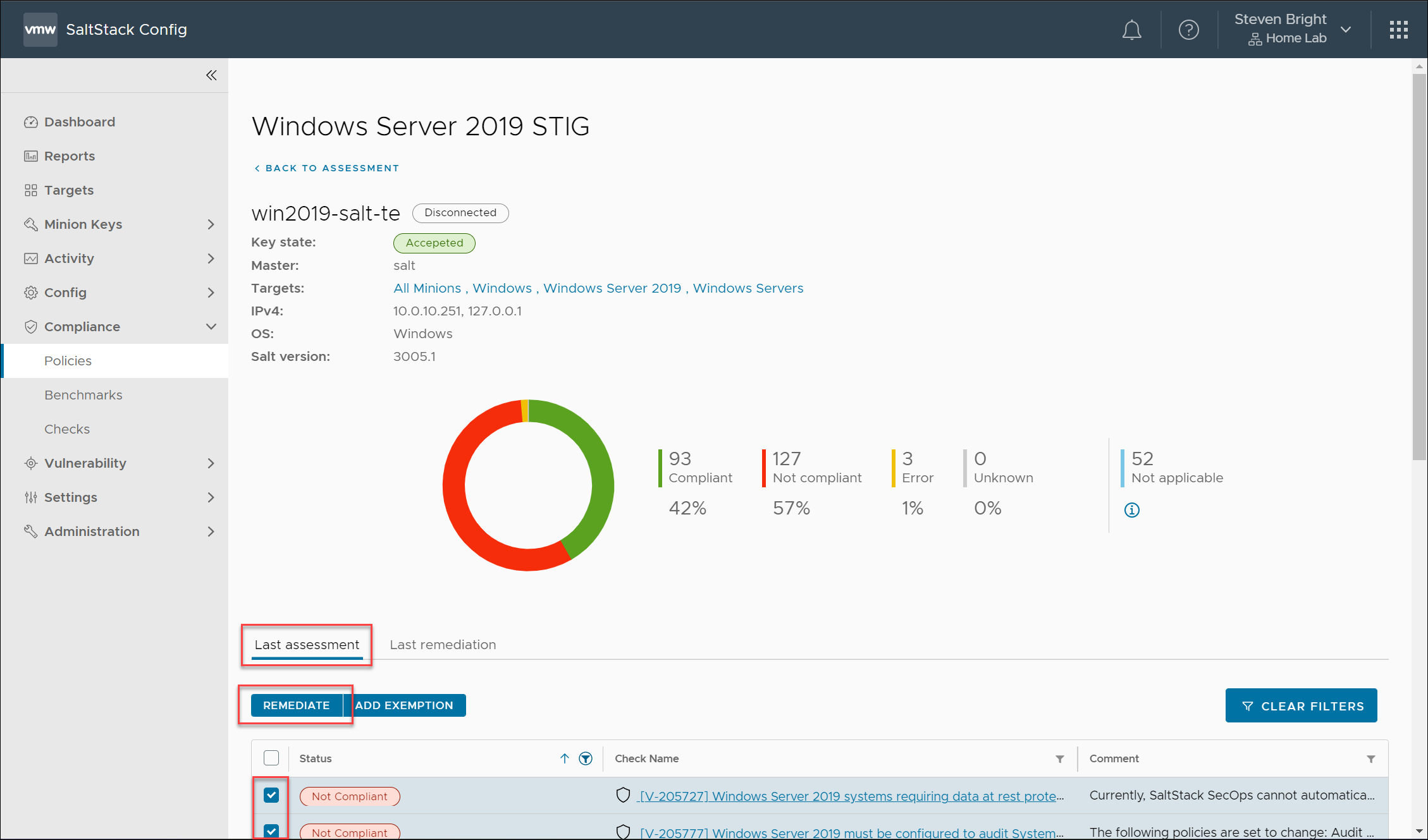Screen dimensions: 1428x840
Task: Click the Not applicable info icon
Action: (1131, 510)
